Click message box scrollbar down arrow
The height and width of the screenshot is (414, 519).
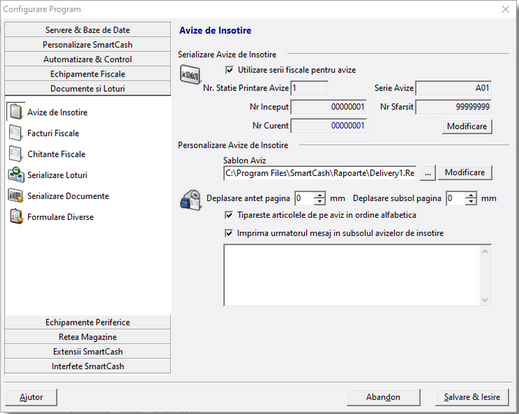[x=485, y=300]
